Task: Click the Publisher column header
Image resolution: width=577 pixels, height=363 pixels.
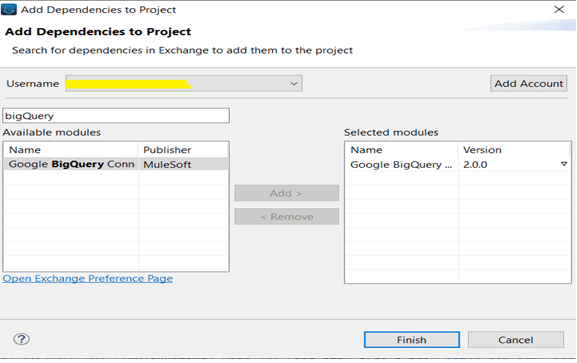Action: click(x=183, y=150)
